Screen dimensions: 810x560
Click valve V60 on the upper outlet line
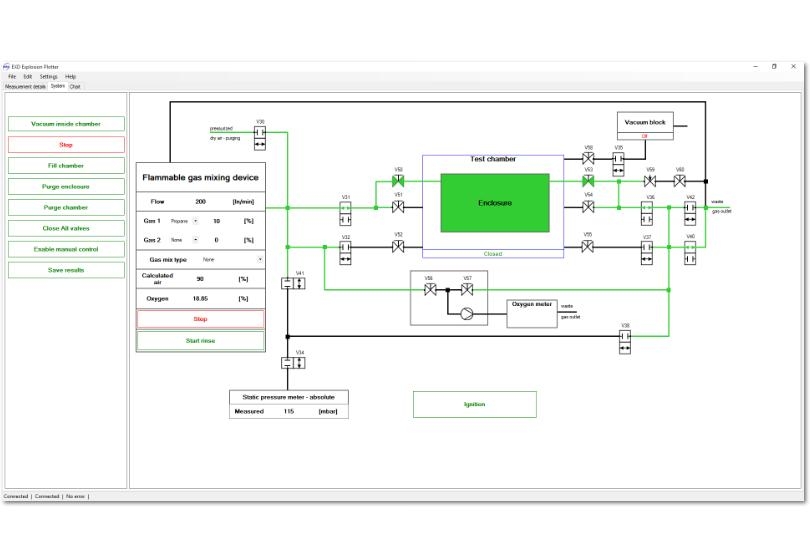(x=680, y=181)
